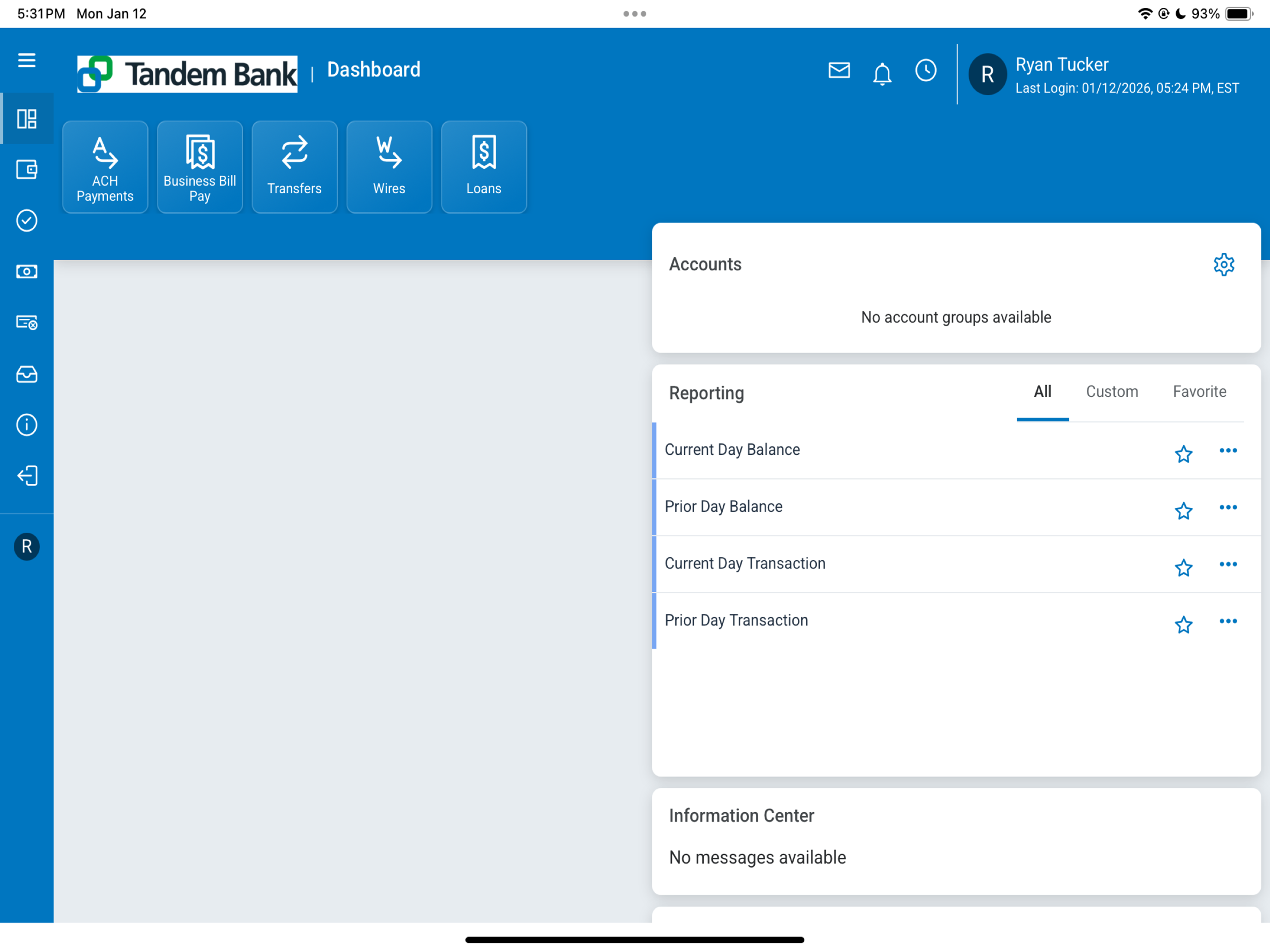This screenshot has width=1270, height=952.
Task: Click 'No account groups available' text
Action: (956, 317)
